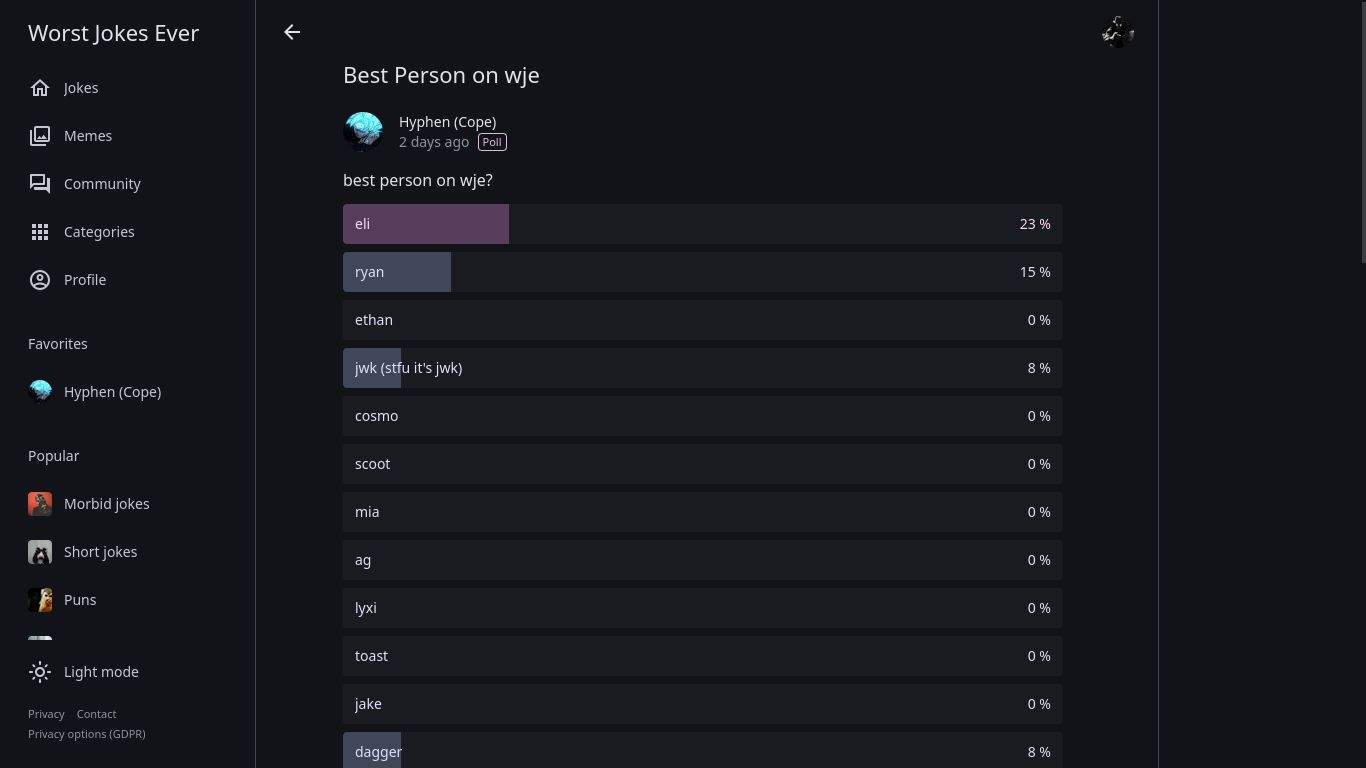Click the back arrow icon
Image resolution: width=1366 pixels, height=768 pixels.
coord(292,32)
